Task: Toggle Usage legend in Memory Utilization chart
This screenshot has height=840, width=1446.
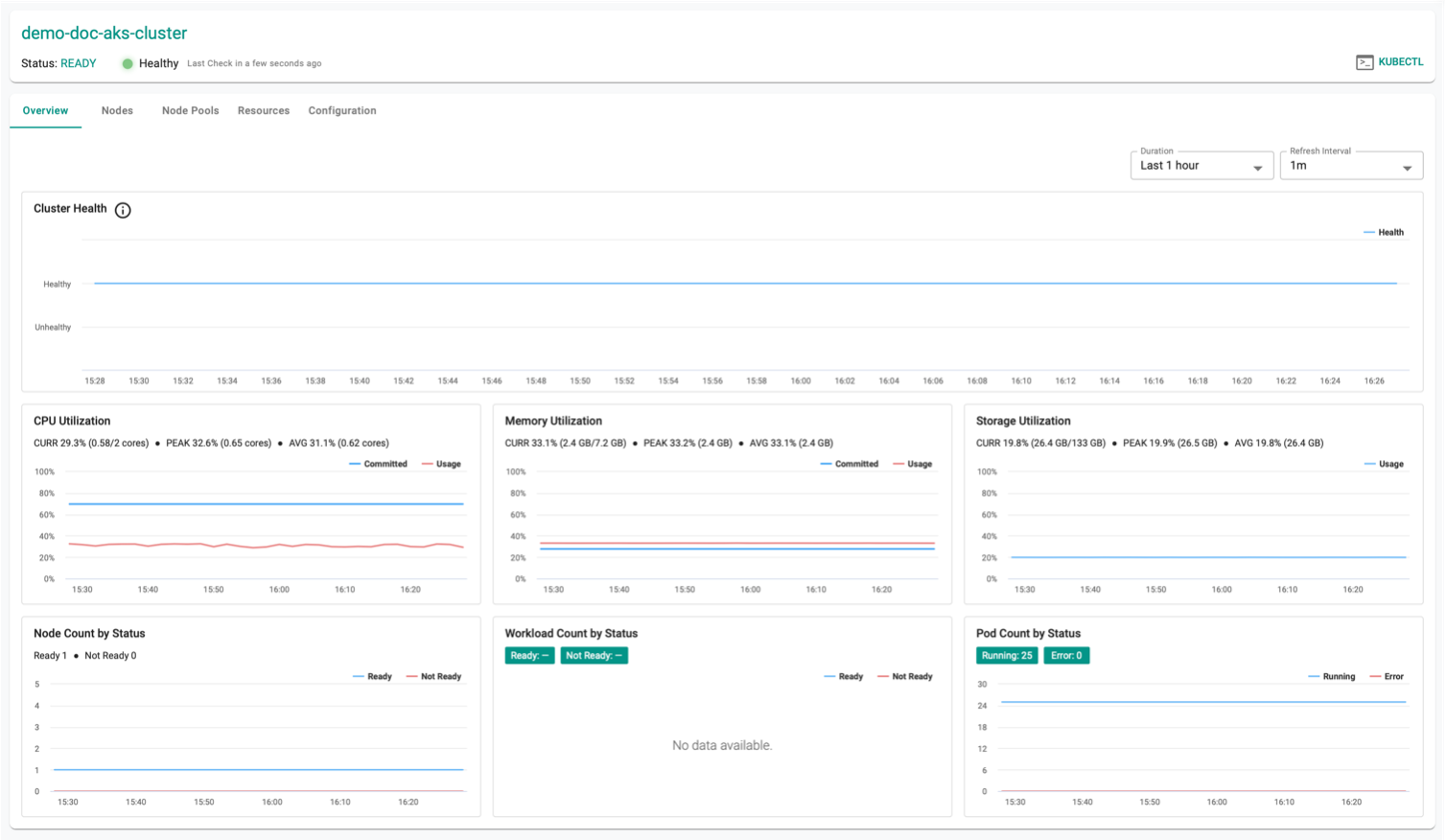Action: [x=913, y=464]
